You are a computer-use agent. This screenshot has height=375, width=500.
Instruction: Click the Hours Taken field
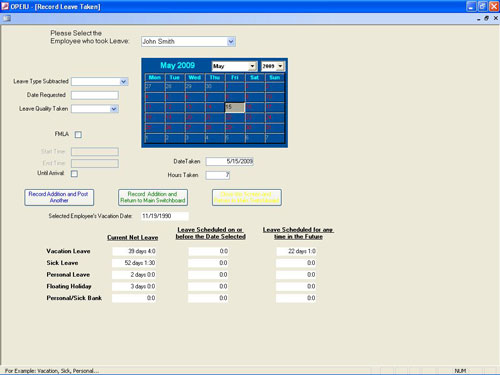coord(218,175)
